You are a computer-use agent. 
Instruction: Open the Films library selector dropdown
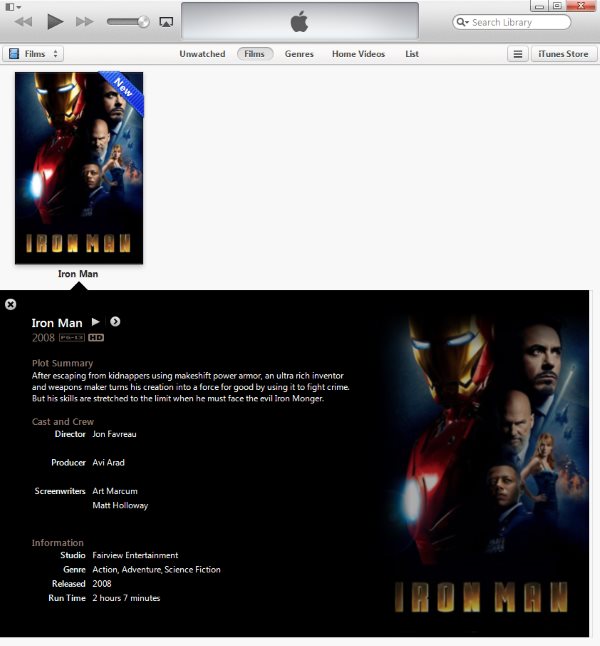(33, 54)
